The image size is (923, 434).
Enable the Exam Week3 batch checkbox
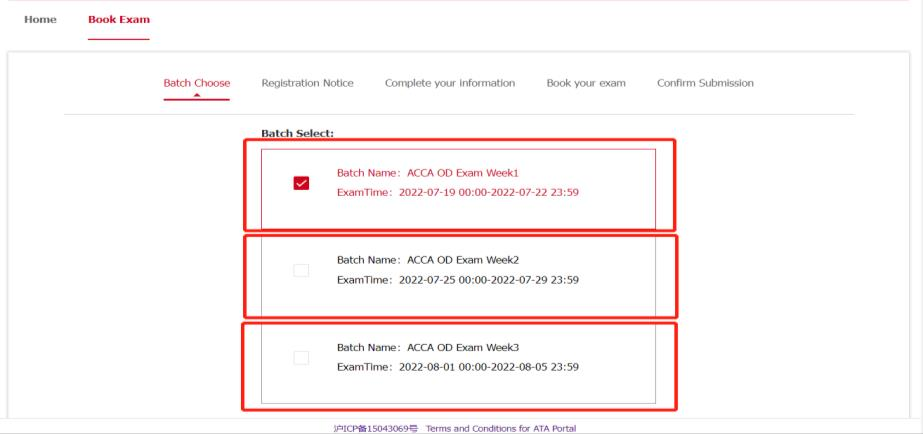[x=301, y=357]
